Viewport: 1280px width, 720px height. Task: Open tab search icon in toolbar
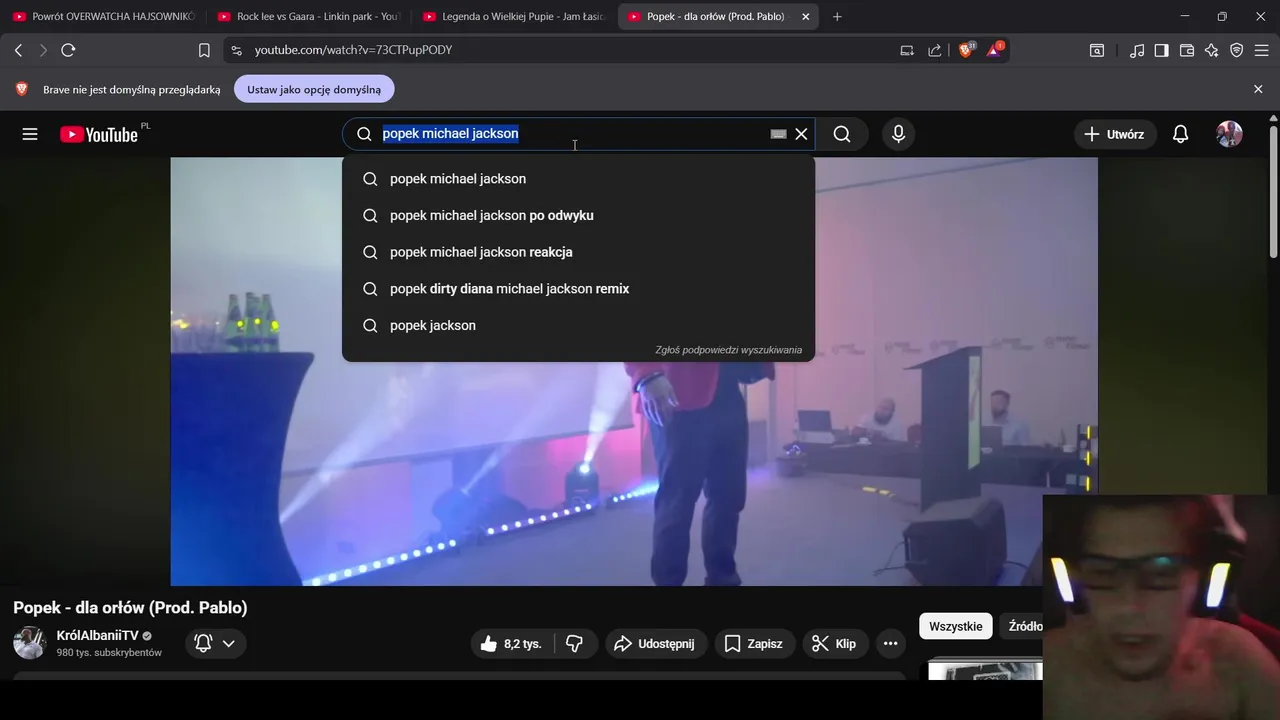coord(1097,50)
